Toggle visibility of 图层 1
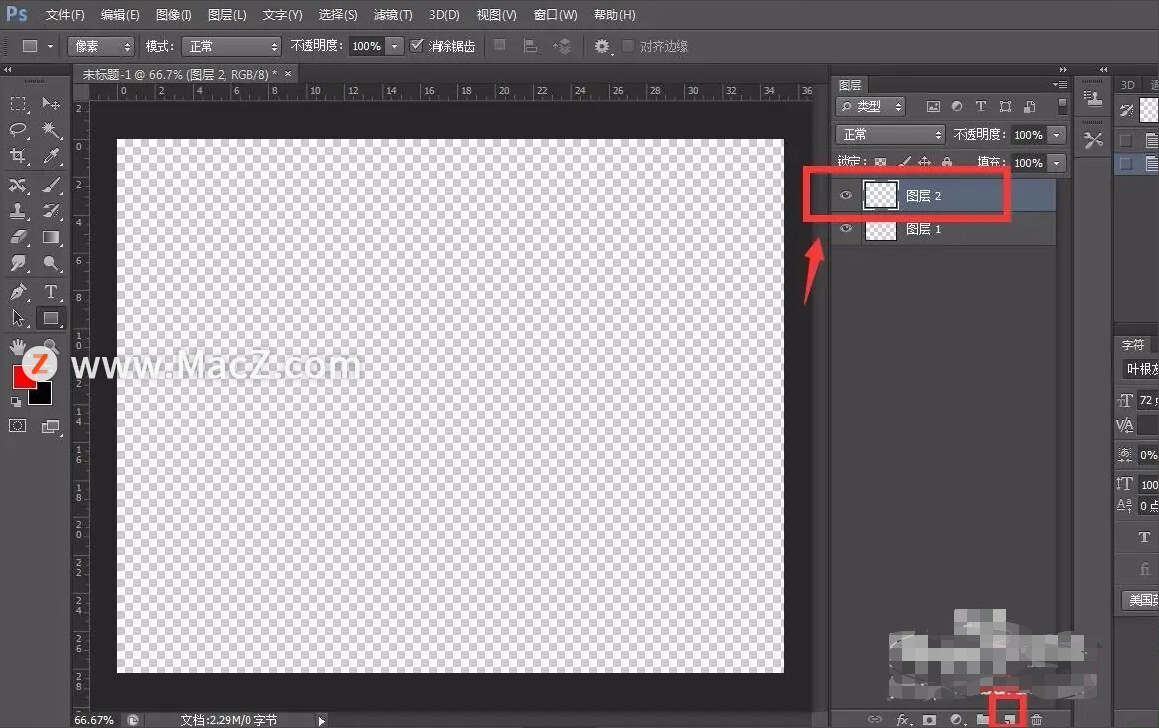The height and width of the screenshot is (728, 1159). pos(846,229)
